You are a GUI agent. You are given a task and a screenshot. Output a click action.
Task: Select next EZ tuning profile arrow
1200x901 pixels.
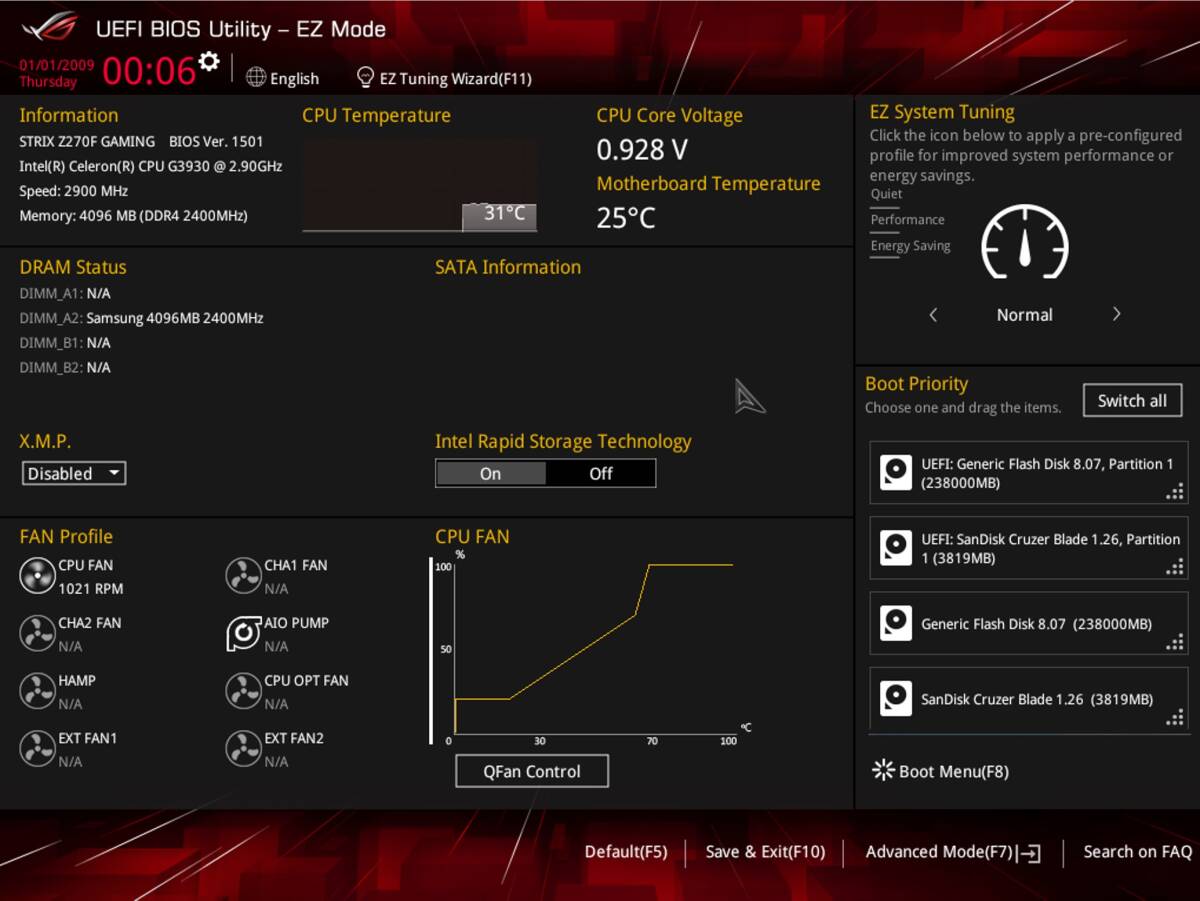pyautogui.click(x=1117, y=314)
